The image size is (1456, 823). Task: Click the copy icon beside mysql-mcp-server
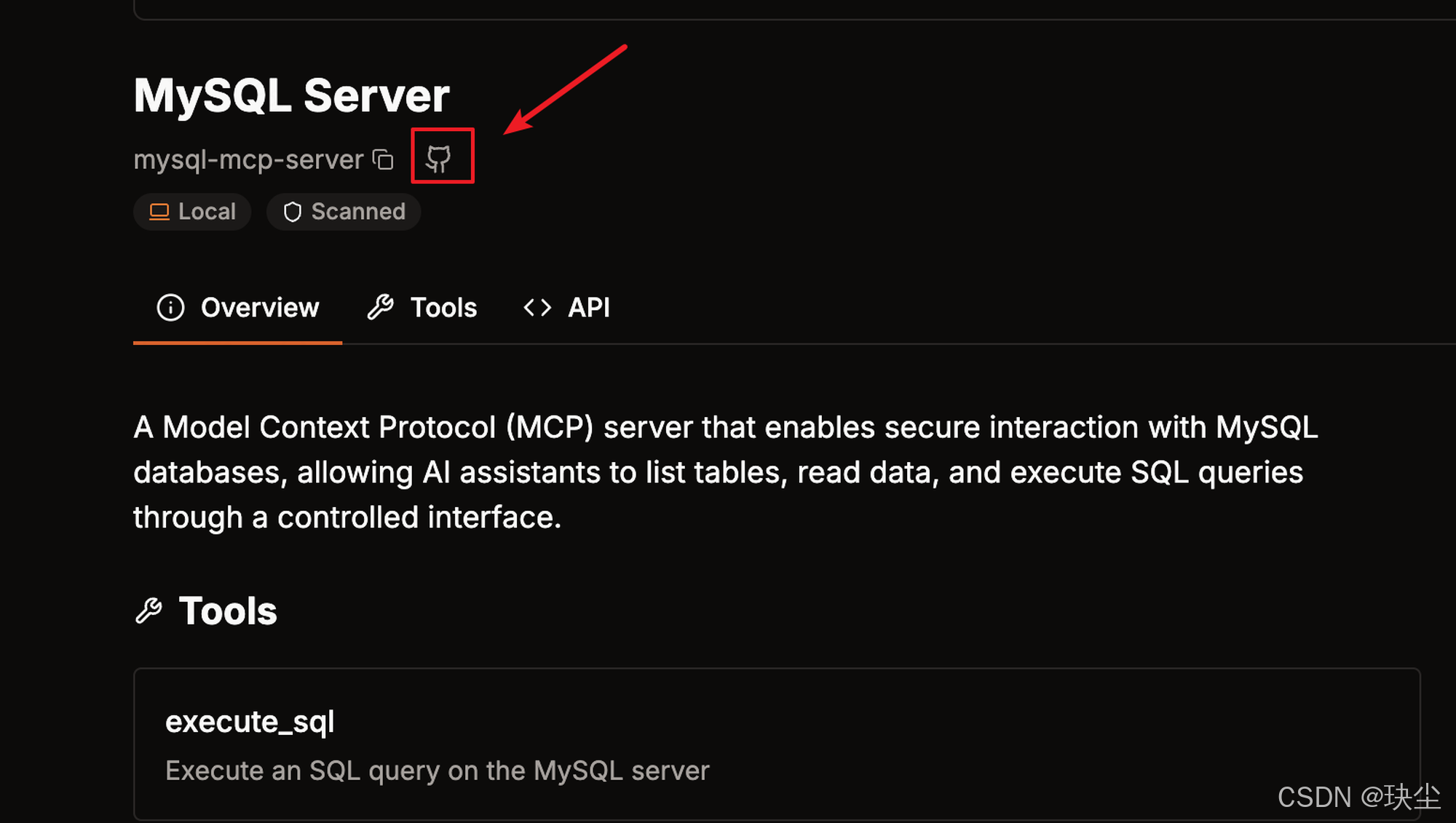(x=383, y=159)
